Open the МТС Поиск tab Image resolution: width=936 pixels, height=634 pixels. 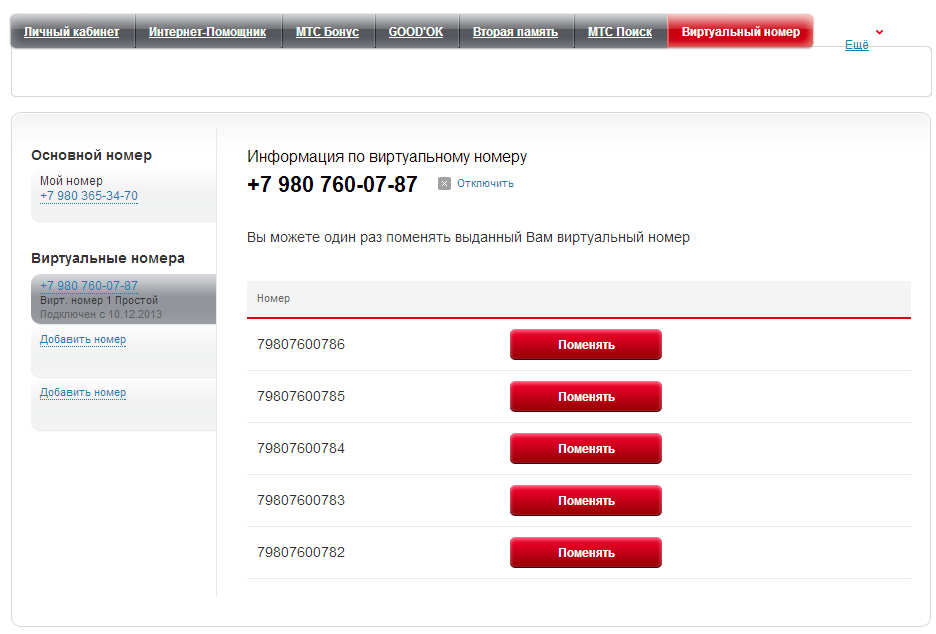point(619,32)
